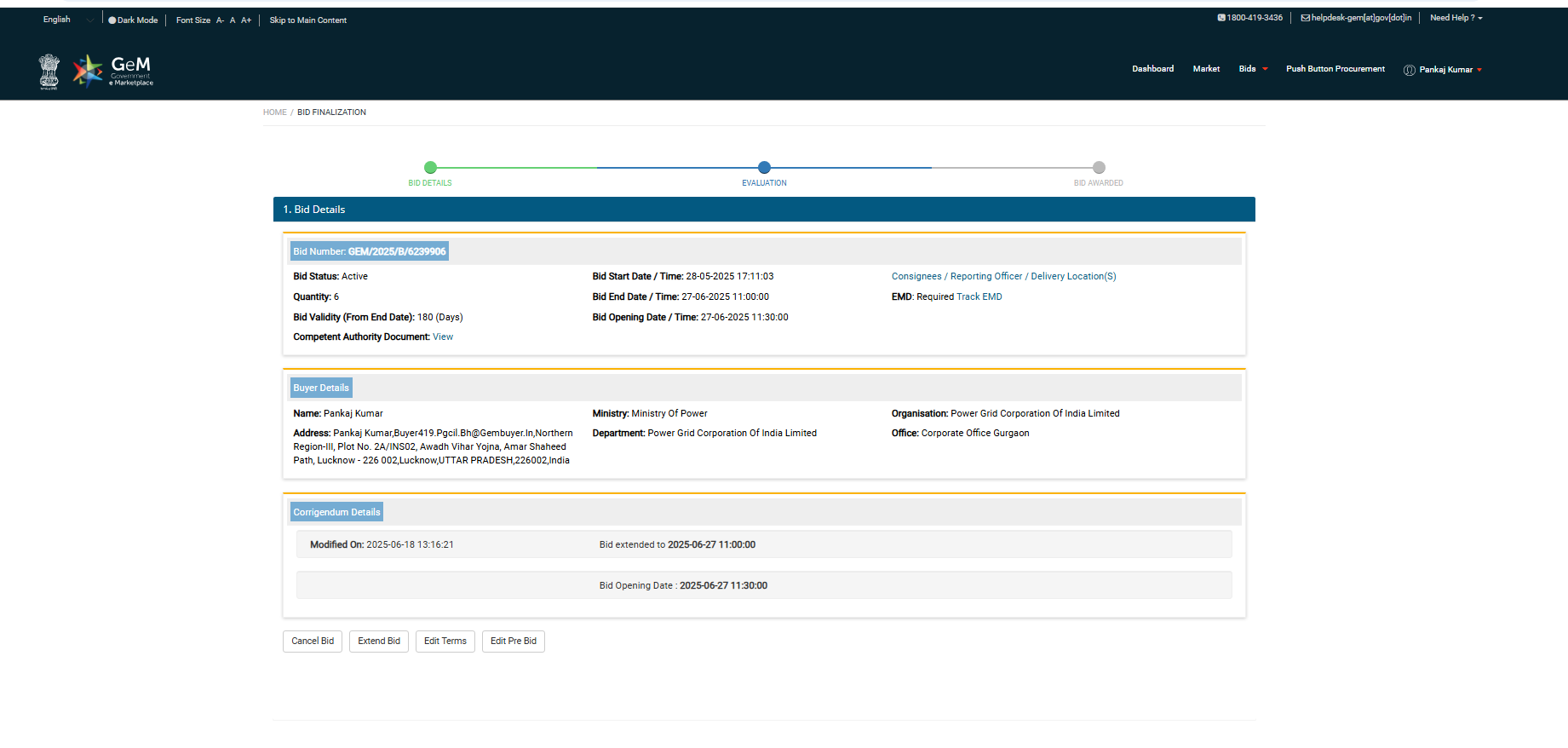Click the Edit Pre Bid button
This screenshot has height=748, width=1568.
coord(514,642)
